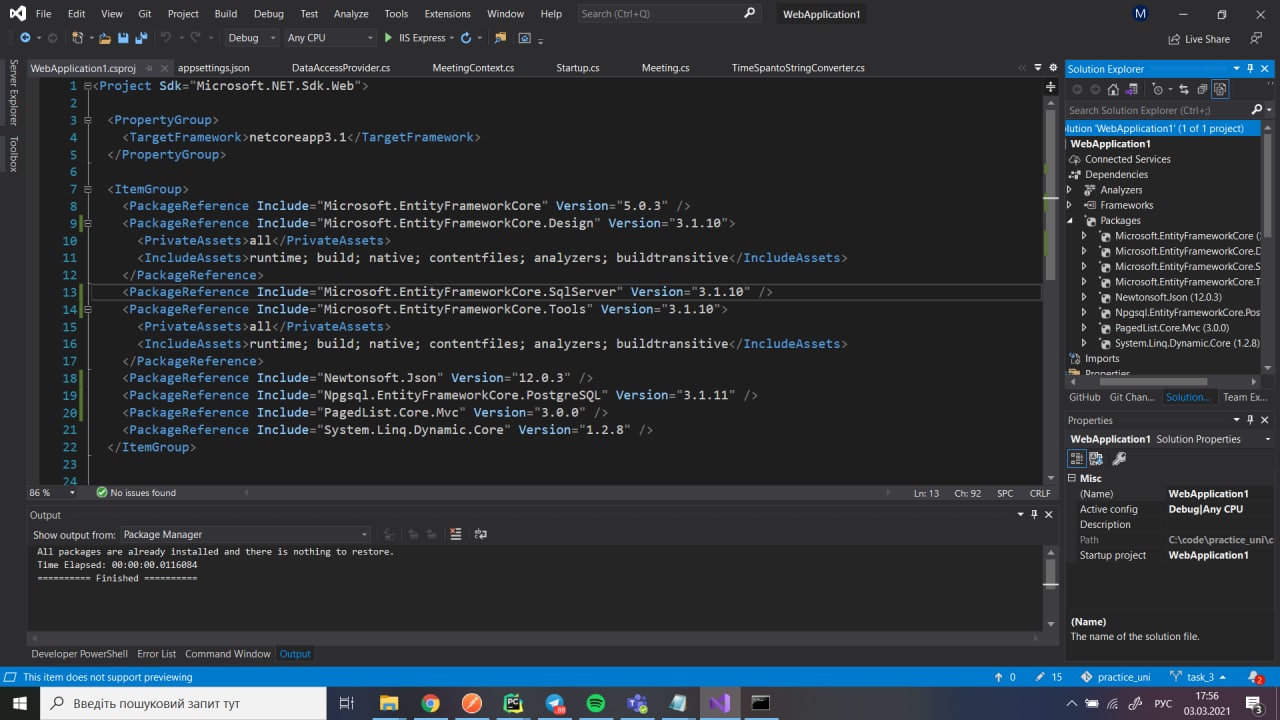
Task: Switch to Team Explorer panel tab
Action: coord(1244,397)
